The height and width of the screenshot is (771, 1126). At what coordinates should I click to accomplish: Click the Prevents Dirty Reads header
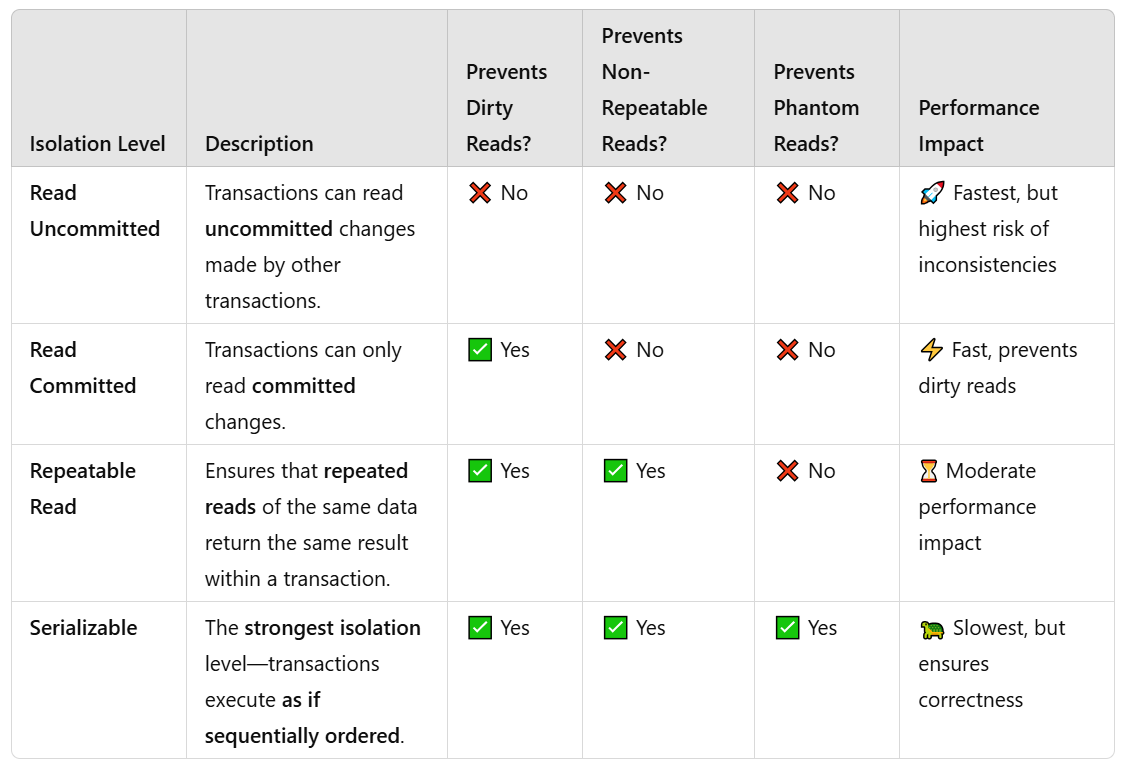(506, 108)
